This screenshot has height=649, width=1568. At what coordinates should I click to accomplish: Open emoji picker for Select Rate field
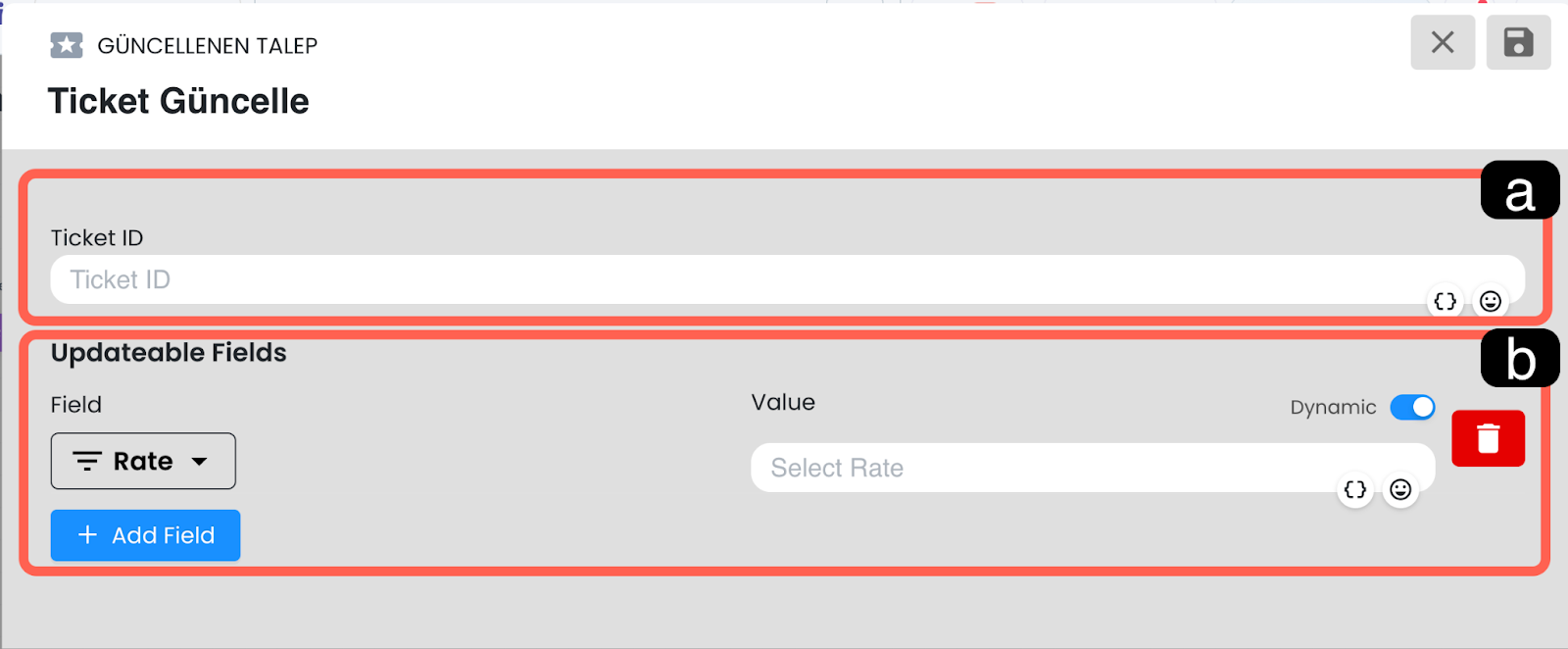coord(1400,489)
